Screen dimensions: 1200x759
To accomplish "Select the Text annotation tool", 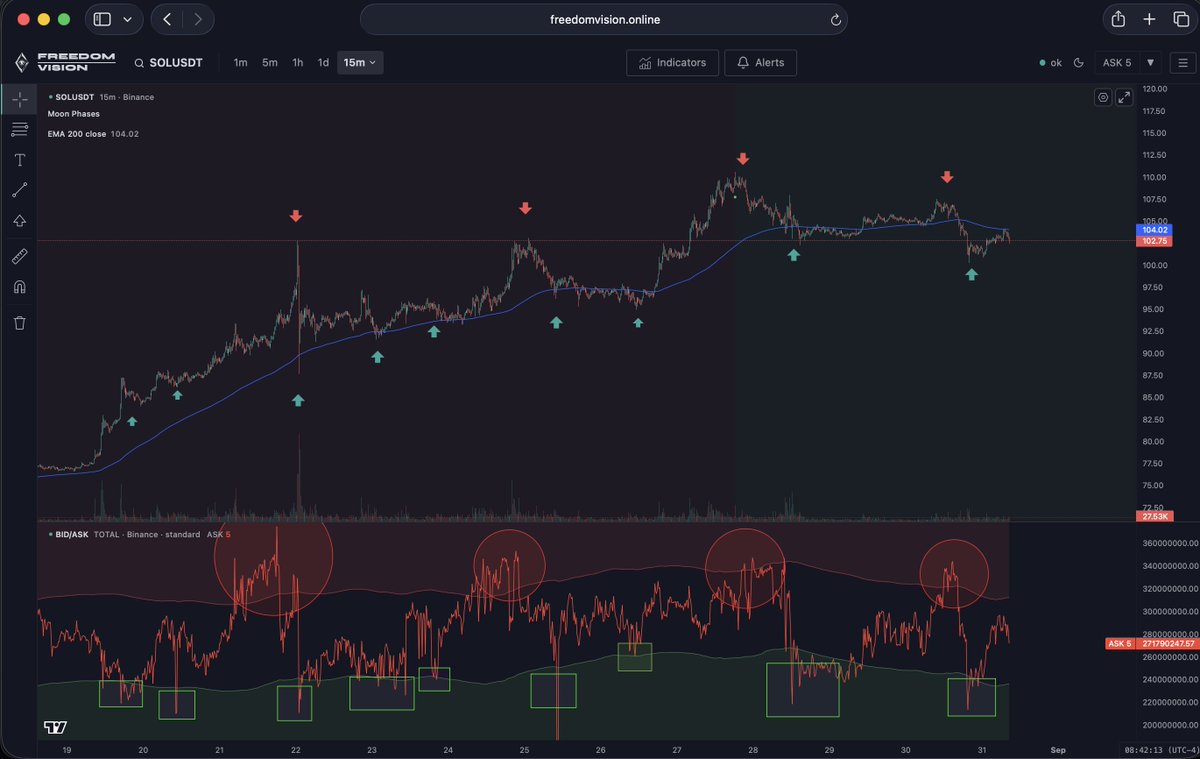I will pos(19,160).
